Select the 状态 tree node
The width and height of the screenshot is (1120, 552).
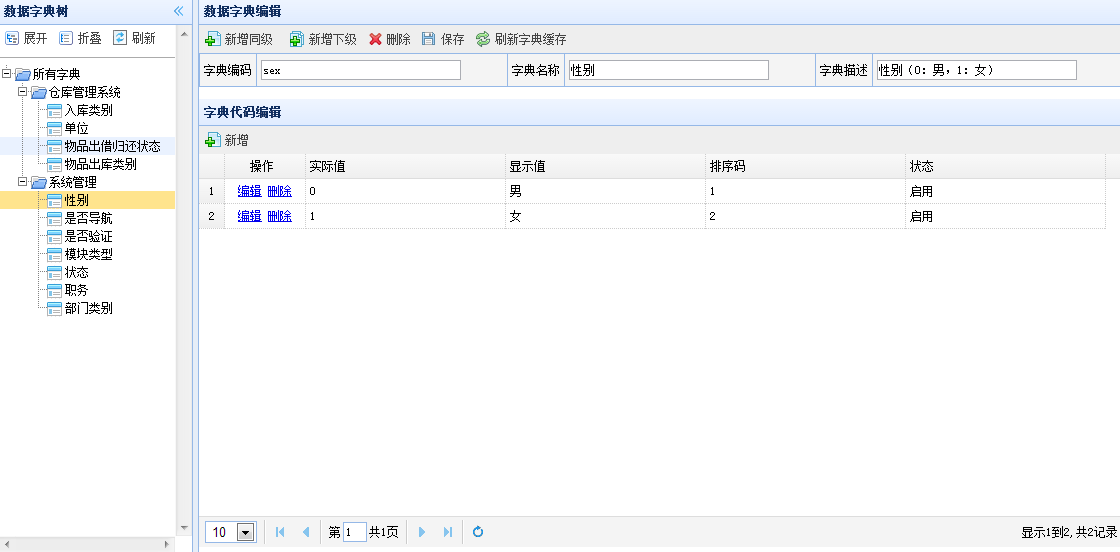coord(76,273)
